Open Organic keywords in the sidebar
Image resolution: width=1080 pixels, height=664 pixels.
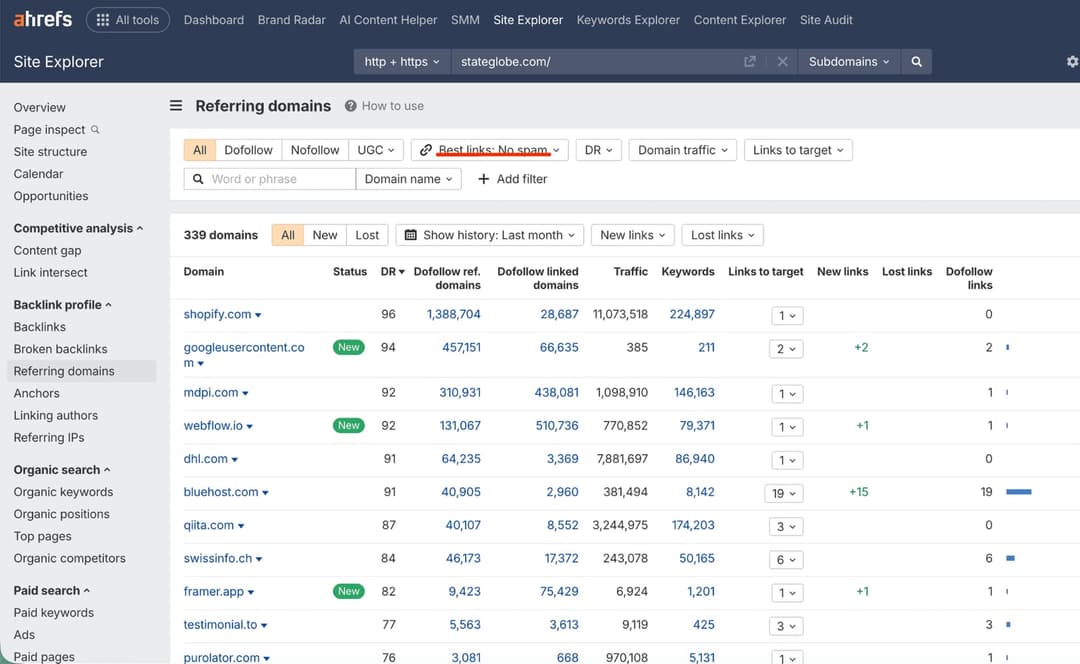(63, 492)
